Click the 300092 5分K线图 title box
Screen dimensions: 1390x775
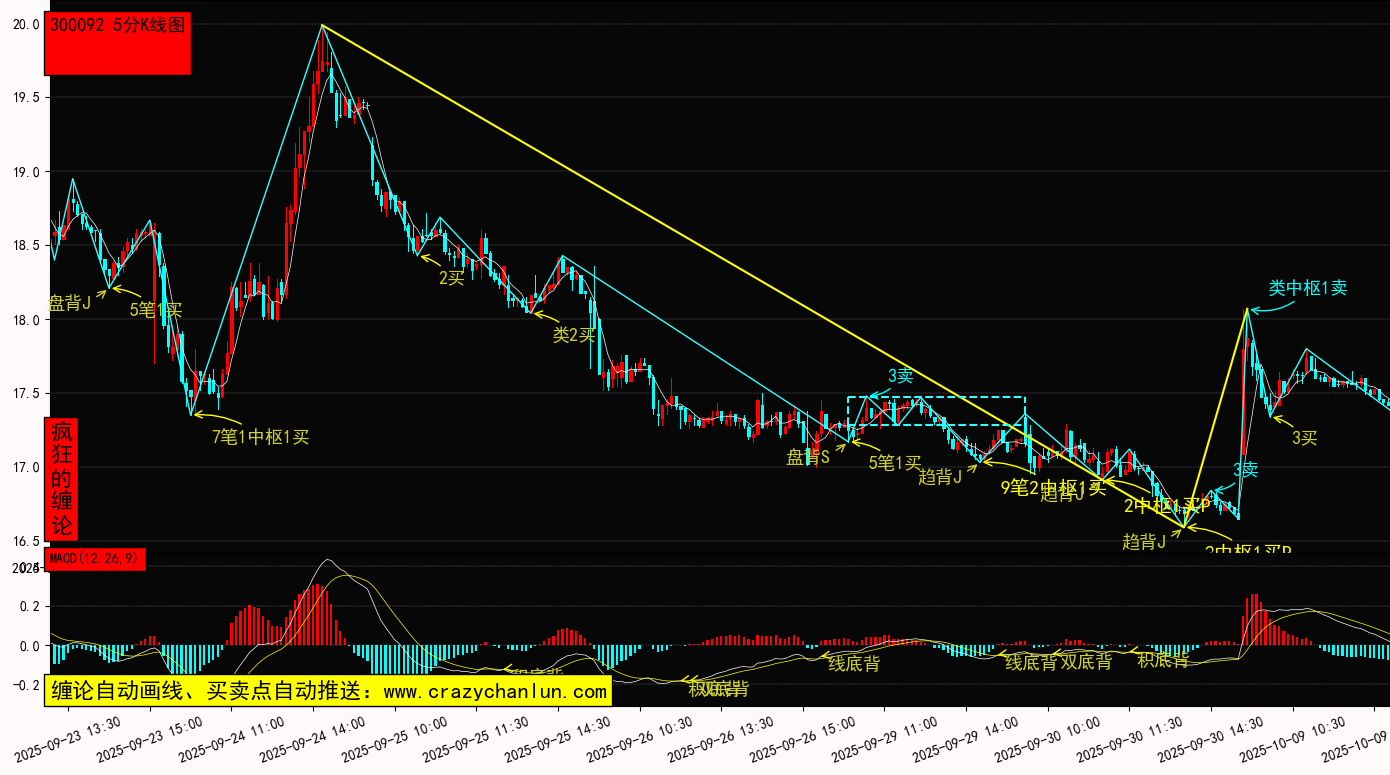pyautogui.click(x=117, y=43)
